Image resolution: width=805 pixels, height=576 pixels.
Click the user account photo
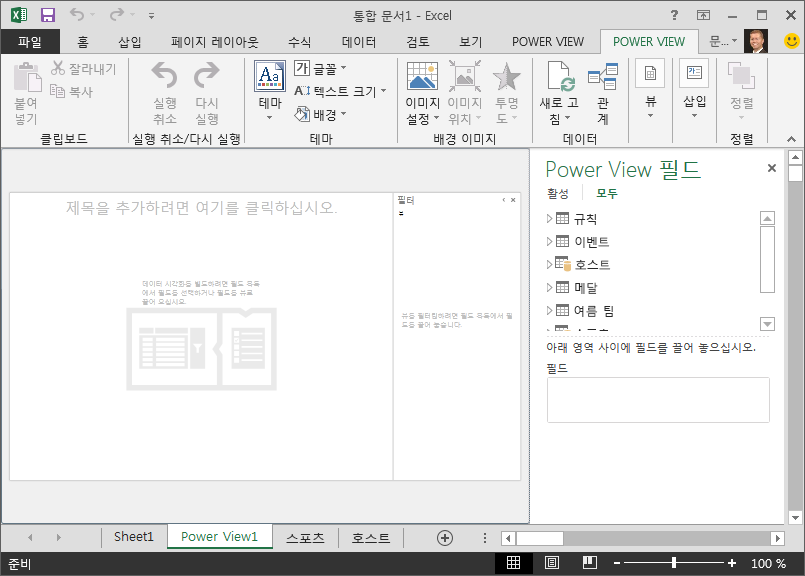click(756, 41)
